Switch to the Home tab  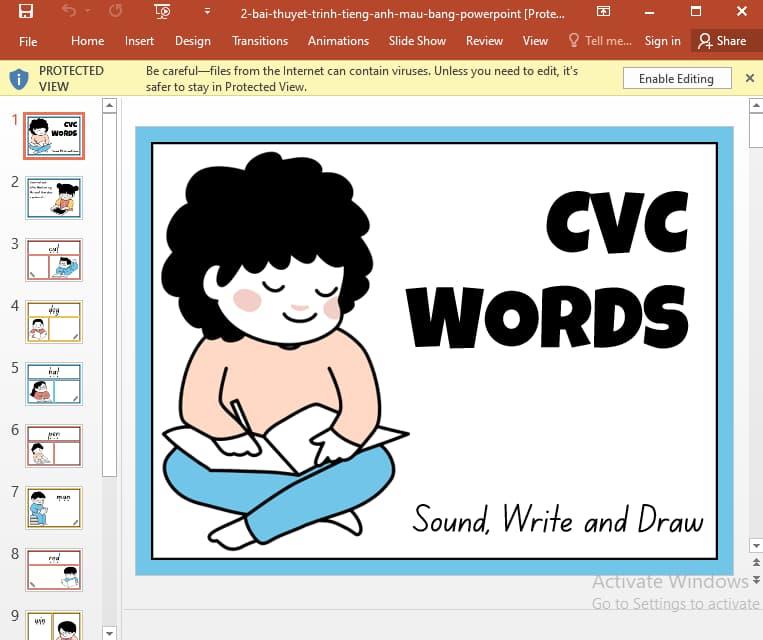pyautogui.click(x=88, y=41)
